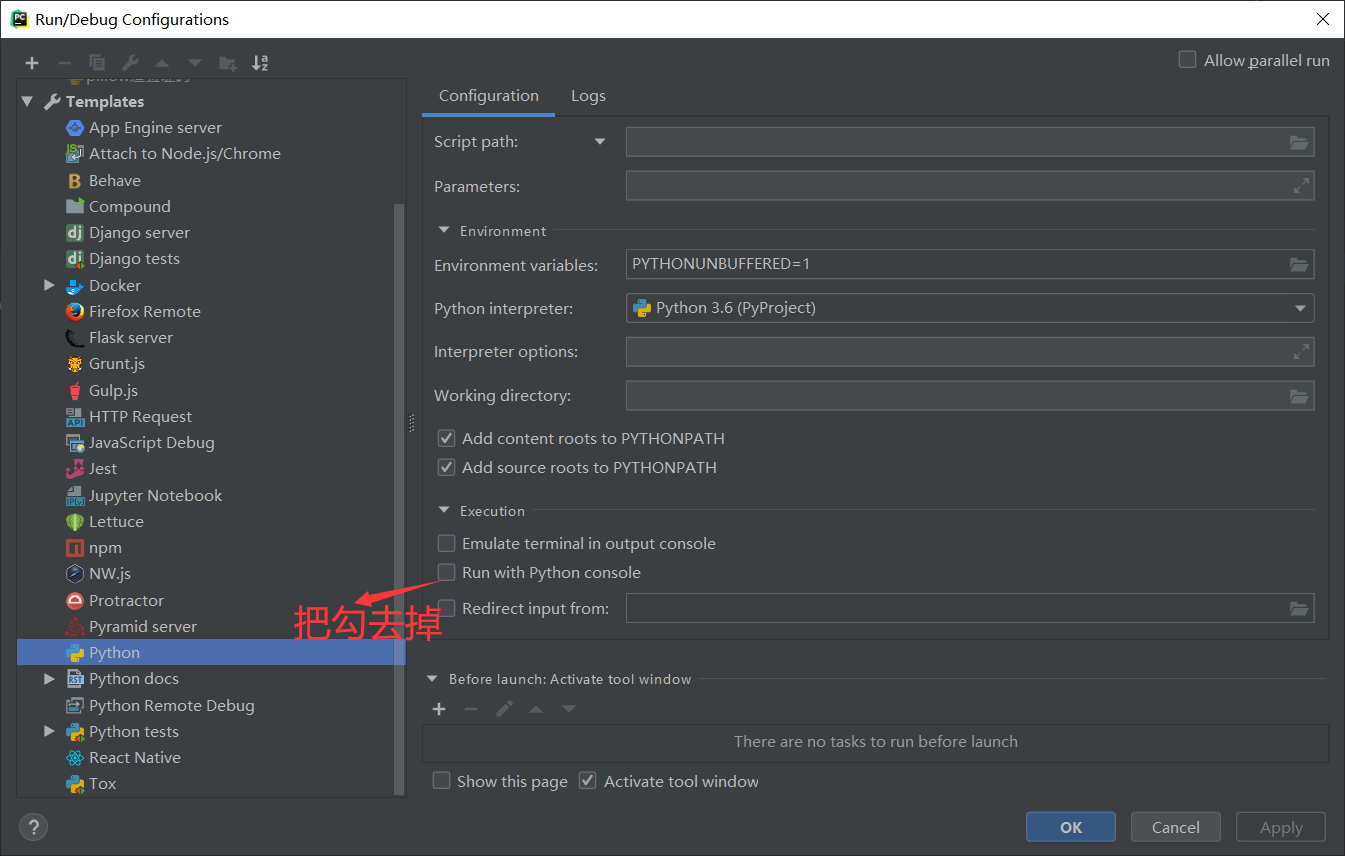
Task: Click the Cancel button
Action: [x=1176, y=827]
